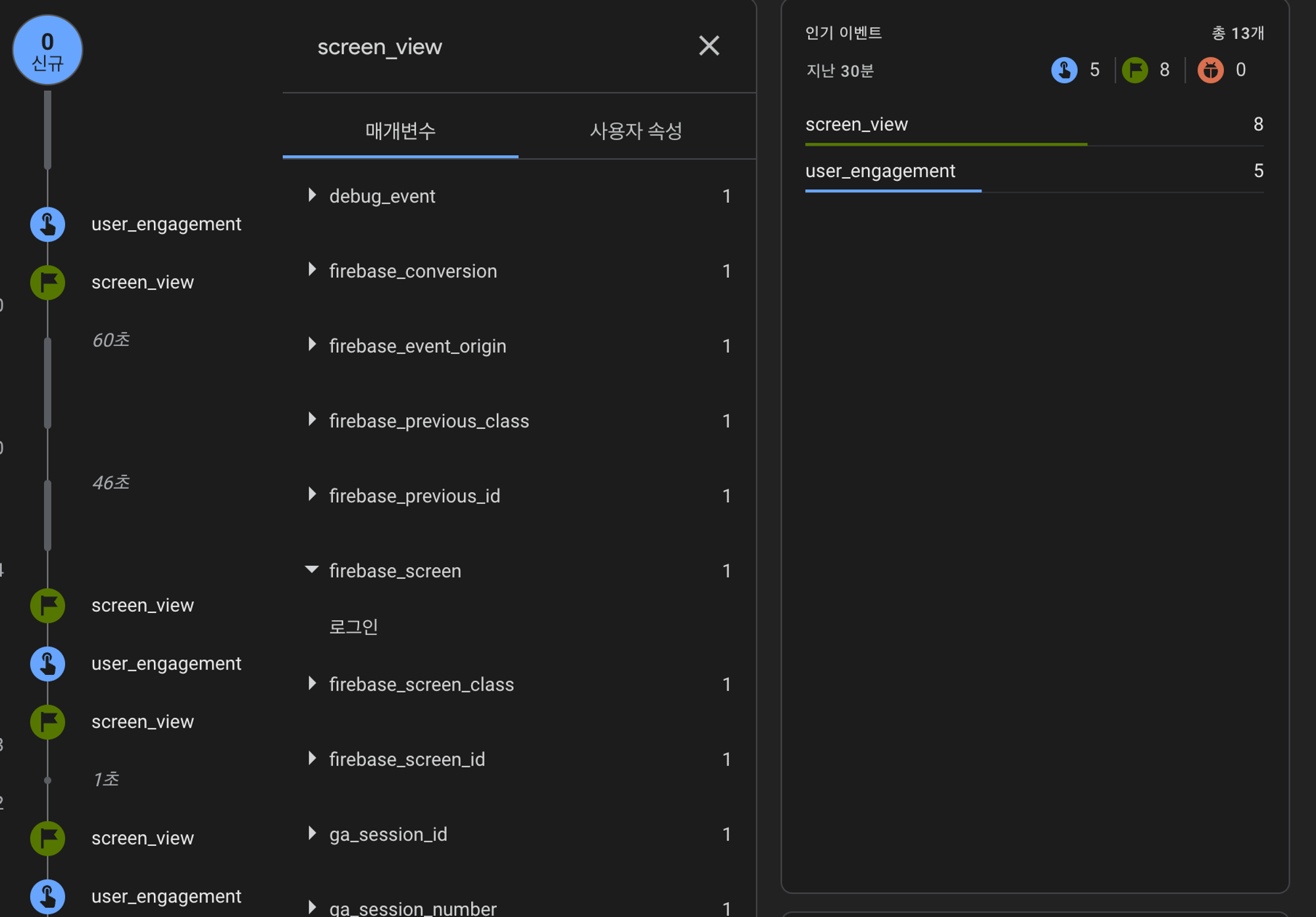Image resolution: width=1316 pixels, height=917 pixels.
Task: Filter by blue engagement icon in 인기 이벤트
Action: (1064, 70)
